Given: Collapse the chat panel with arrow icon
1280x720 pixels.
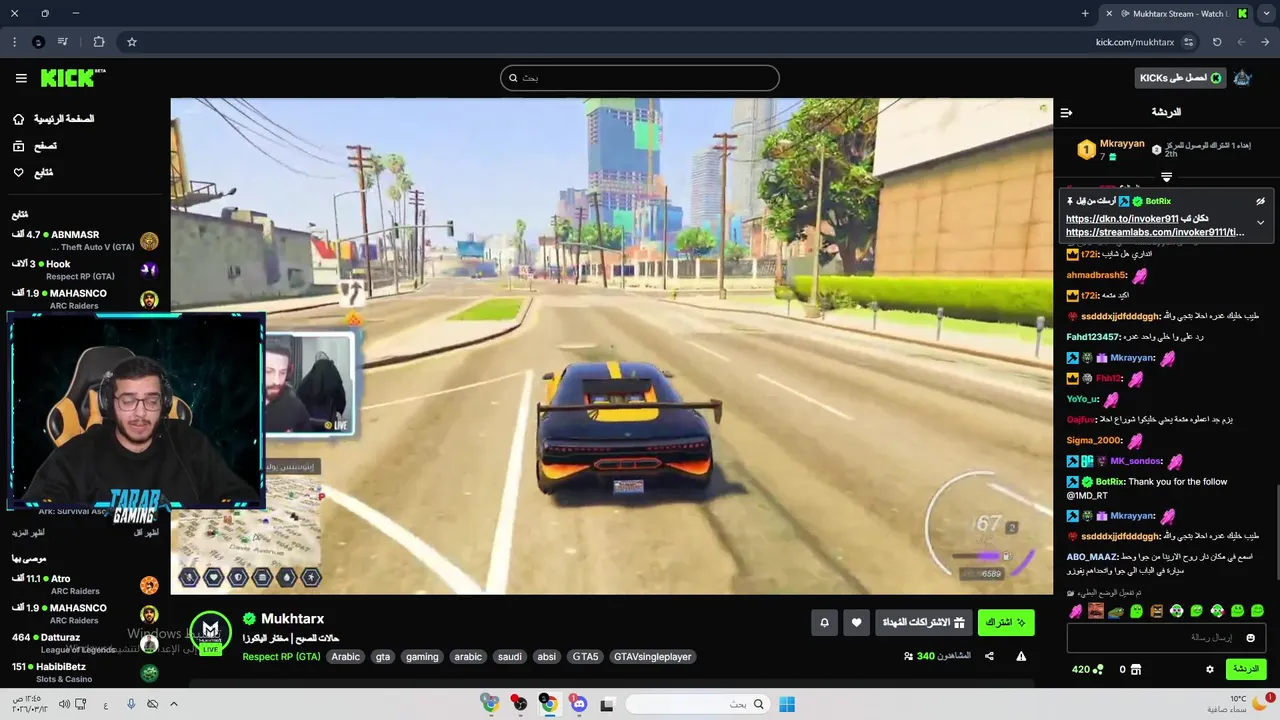Looking at the screenshot, I should coord(1066,112).
